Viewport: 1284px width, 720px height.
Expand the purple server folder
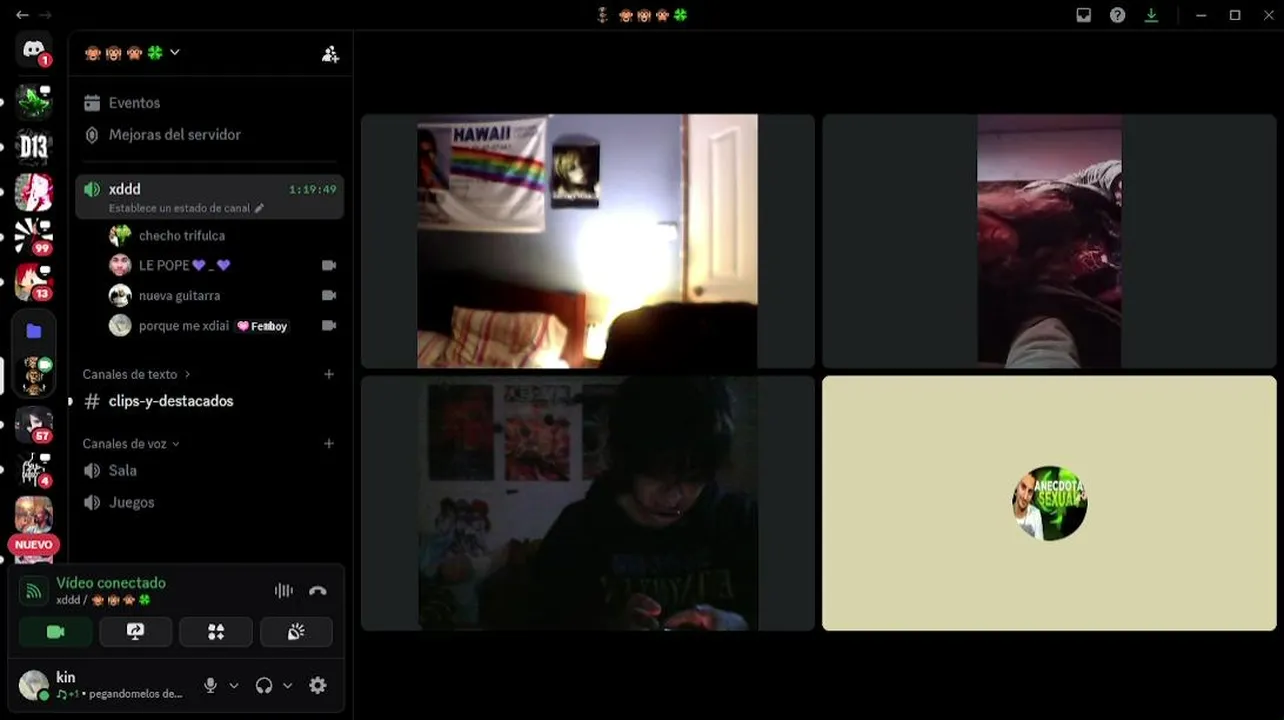tap(33, 331)
